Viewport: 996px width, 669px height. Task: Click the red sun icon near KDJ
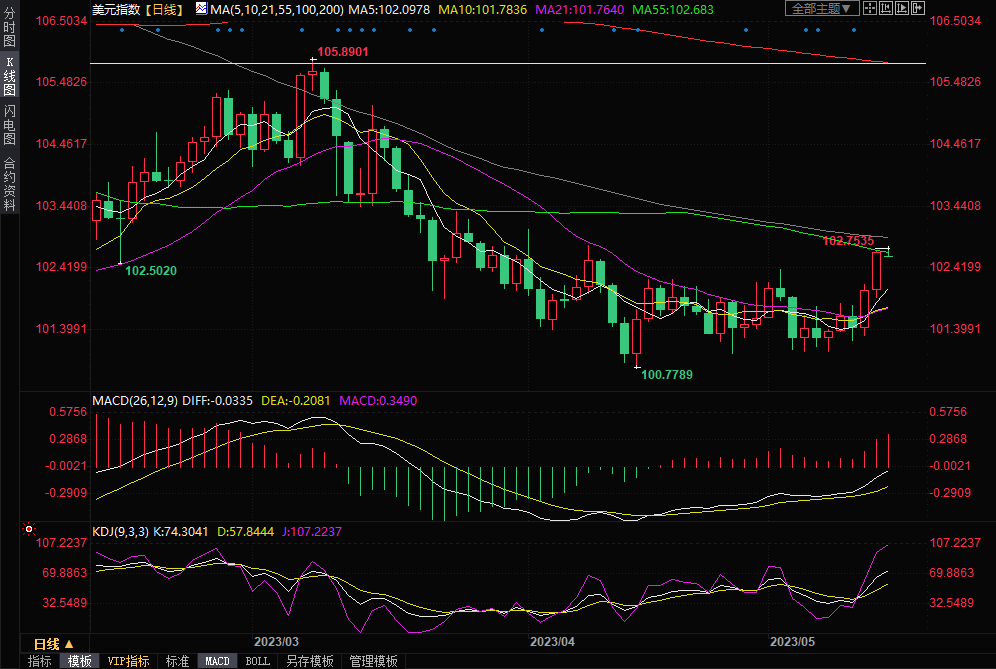click(x=30, y=529)
